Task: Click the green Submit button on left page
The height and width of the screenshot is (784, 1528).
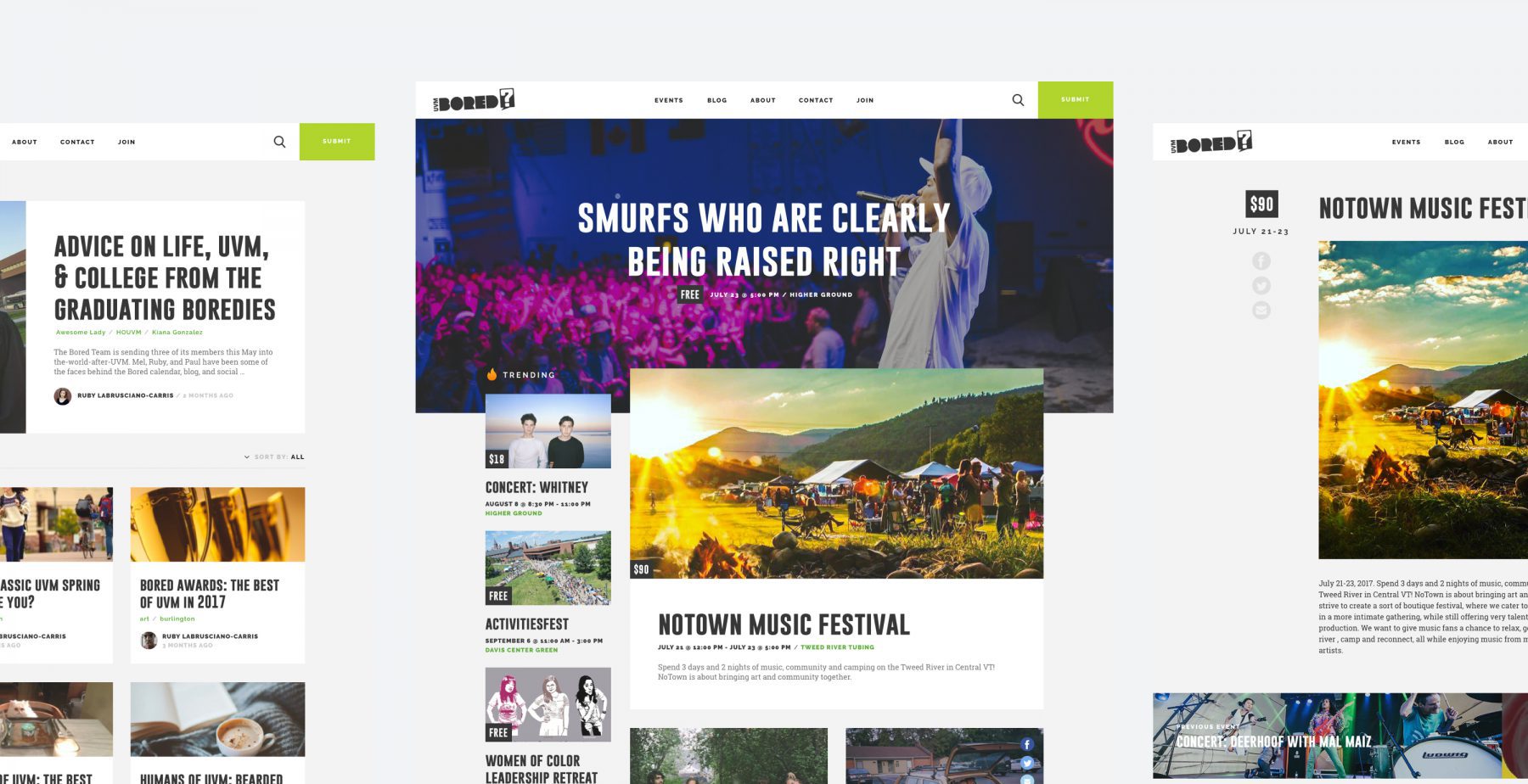Action: (337, 142)
